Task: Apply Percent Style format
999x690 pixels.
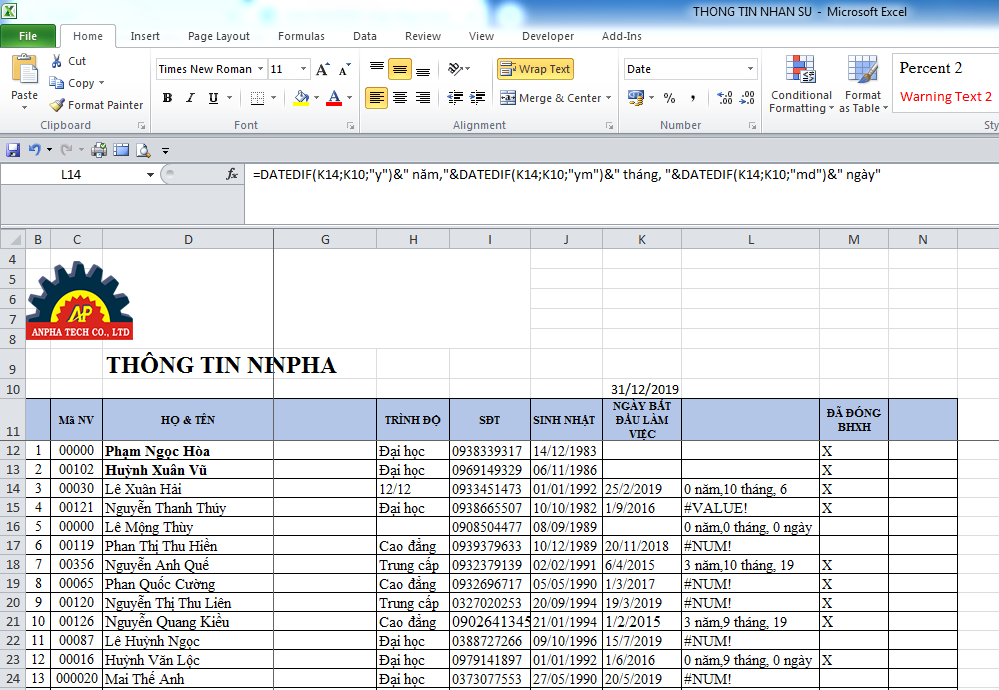Action: click(669, 98)
